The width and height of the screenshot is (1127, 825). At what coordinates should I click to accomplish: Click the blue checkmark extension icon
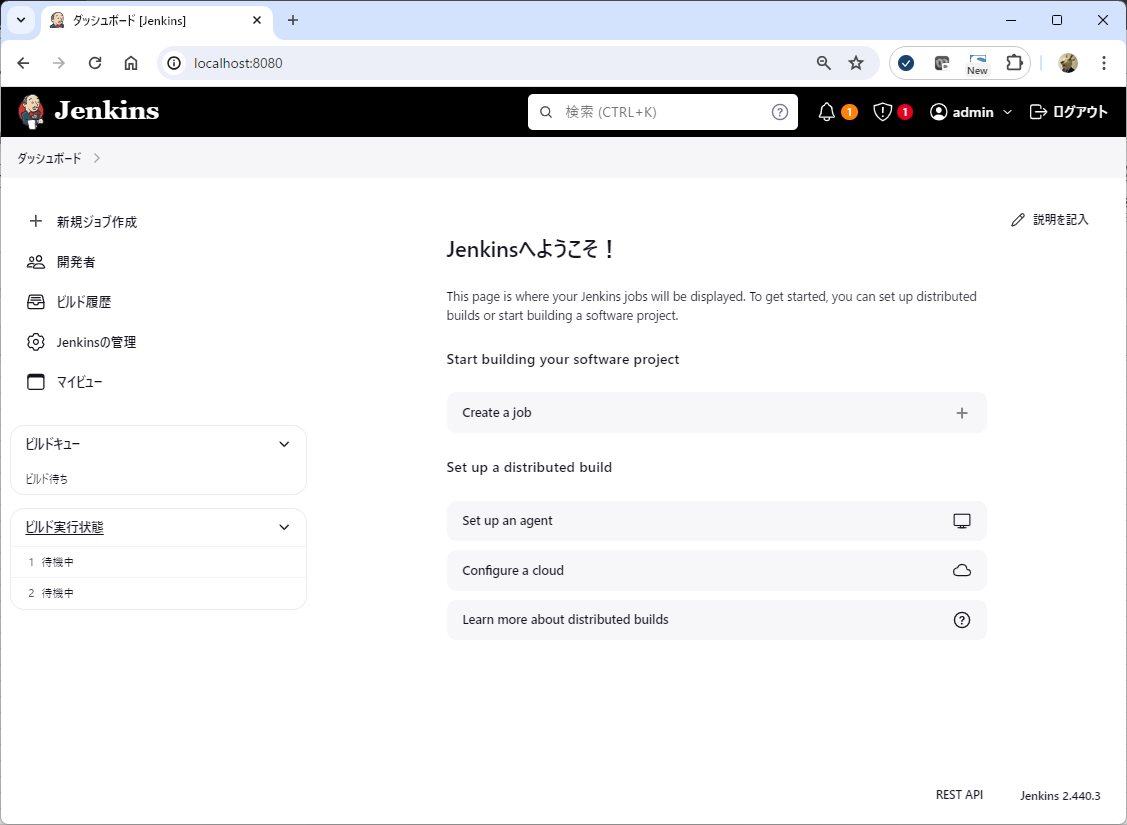coord(906,63)
